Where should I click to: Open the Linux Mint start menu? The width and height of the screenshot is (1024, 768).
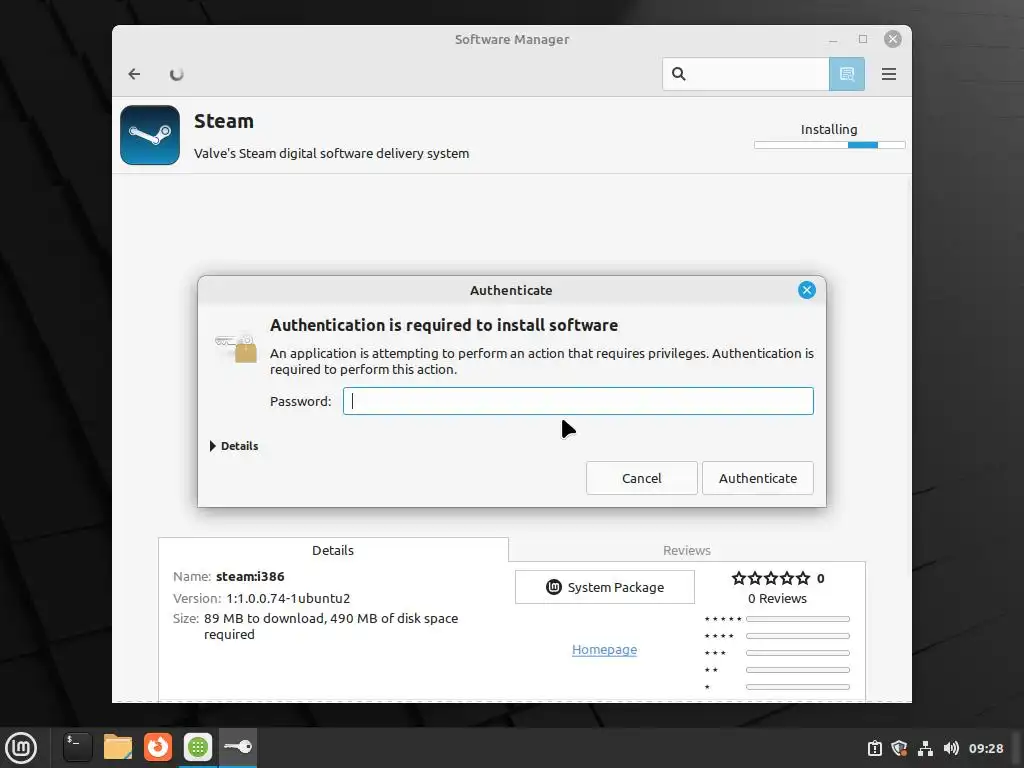[x=22, y=748]
